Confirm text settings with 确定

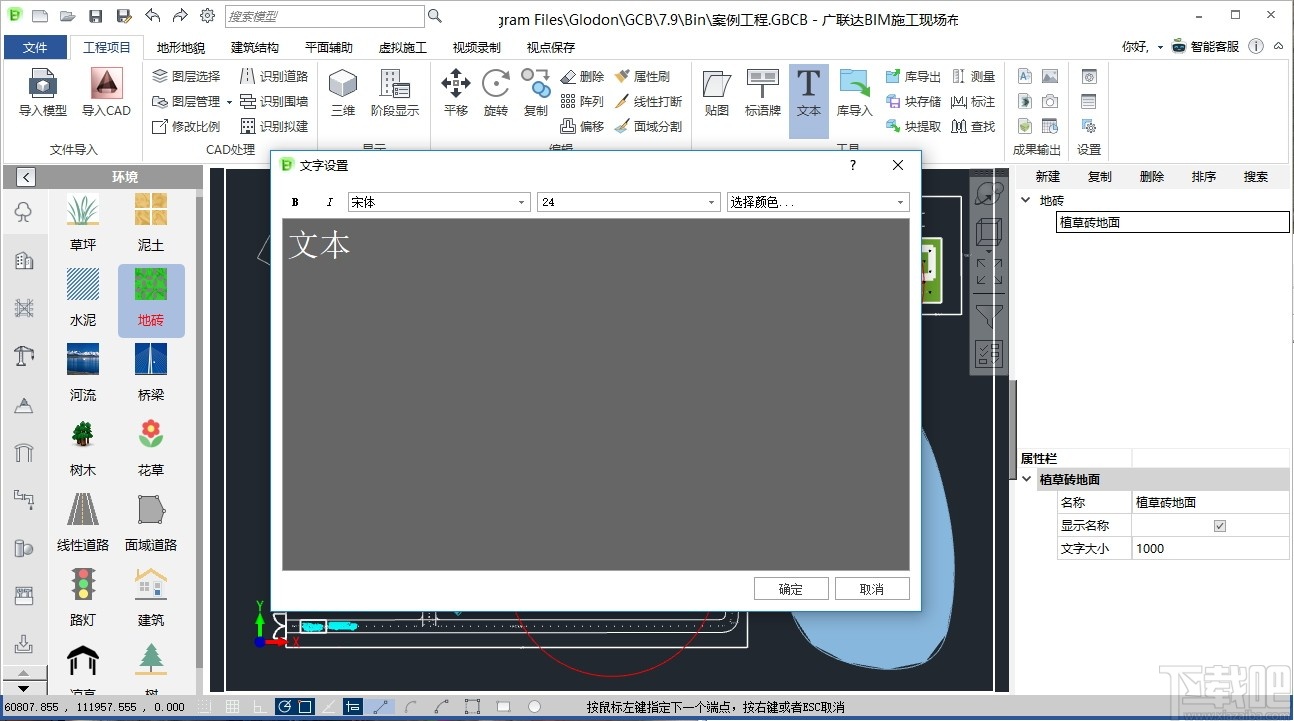point(791,589)
